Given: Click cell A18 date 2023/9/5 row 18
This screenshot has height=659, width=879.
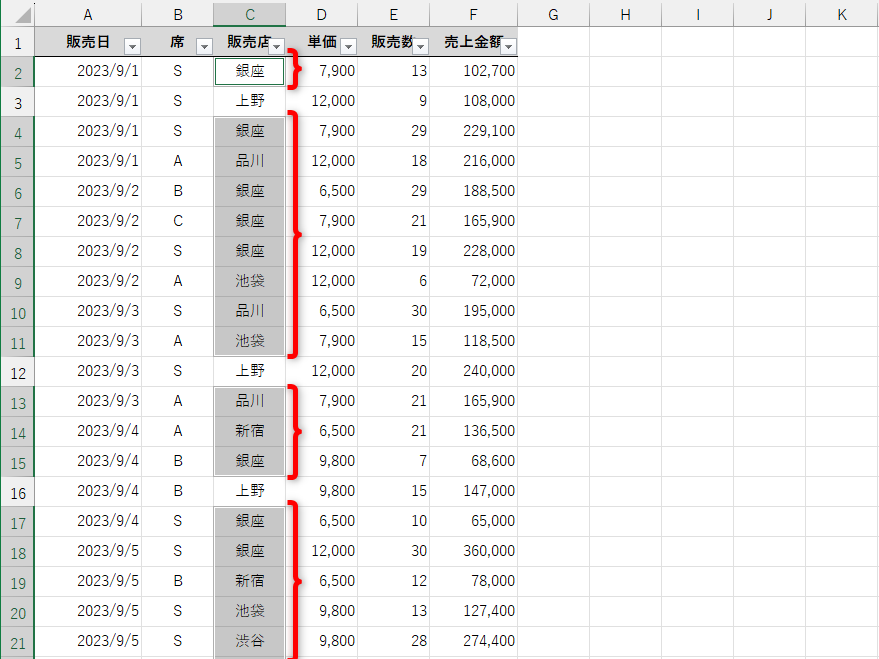Looking at the screenshot, I should pyautogui.click(x=88, y=551).
